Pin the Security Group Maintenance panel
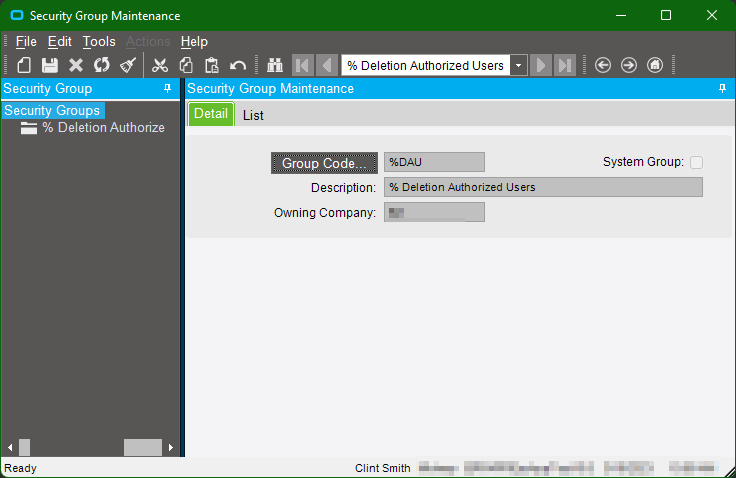The height and width of the screenshot is (478, 736). 722,88
